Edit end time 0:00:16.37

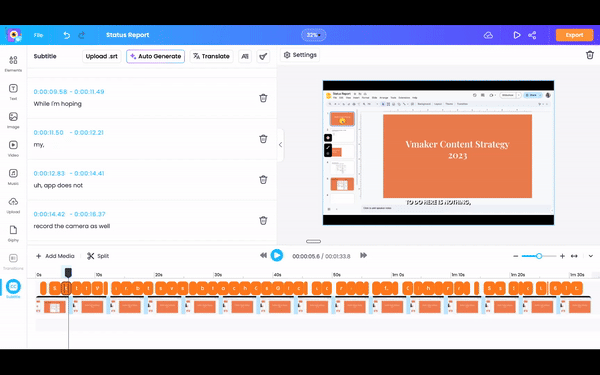point(90,214)
